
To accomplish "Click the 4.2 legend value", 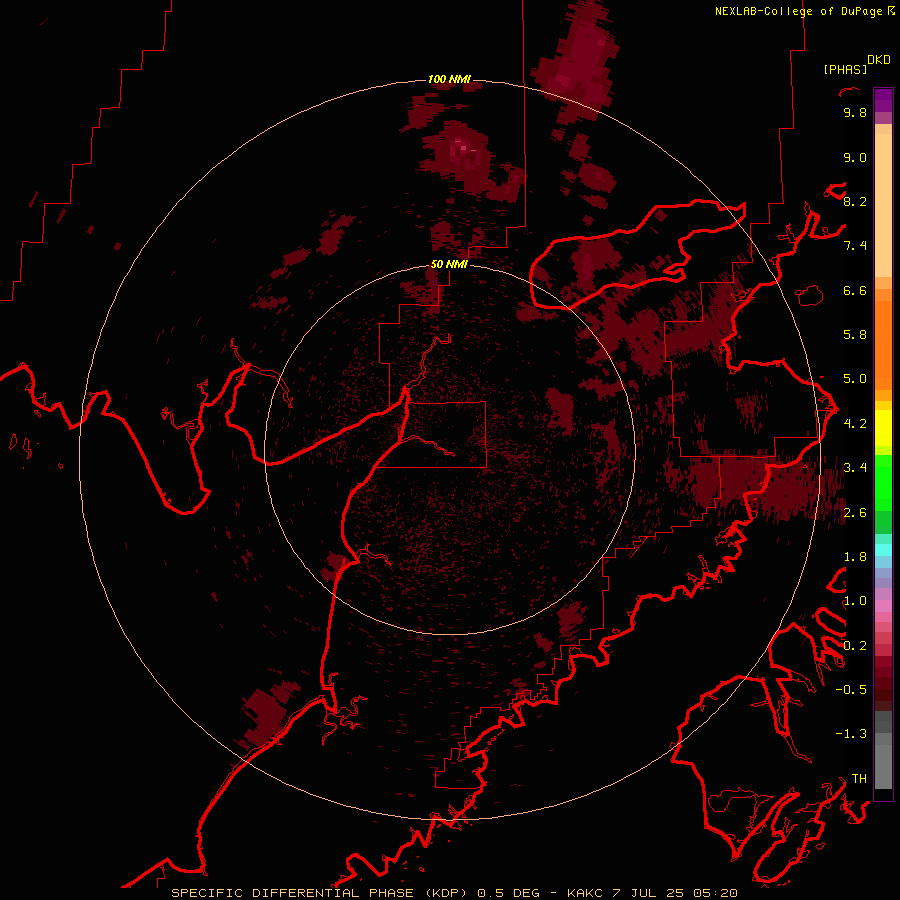I will 855,424.
